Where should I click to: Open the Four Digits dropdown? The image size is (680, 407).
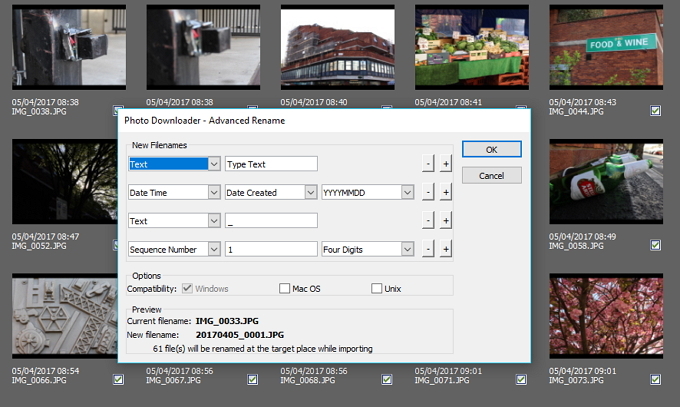[407, 249]
